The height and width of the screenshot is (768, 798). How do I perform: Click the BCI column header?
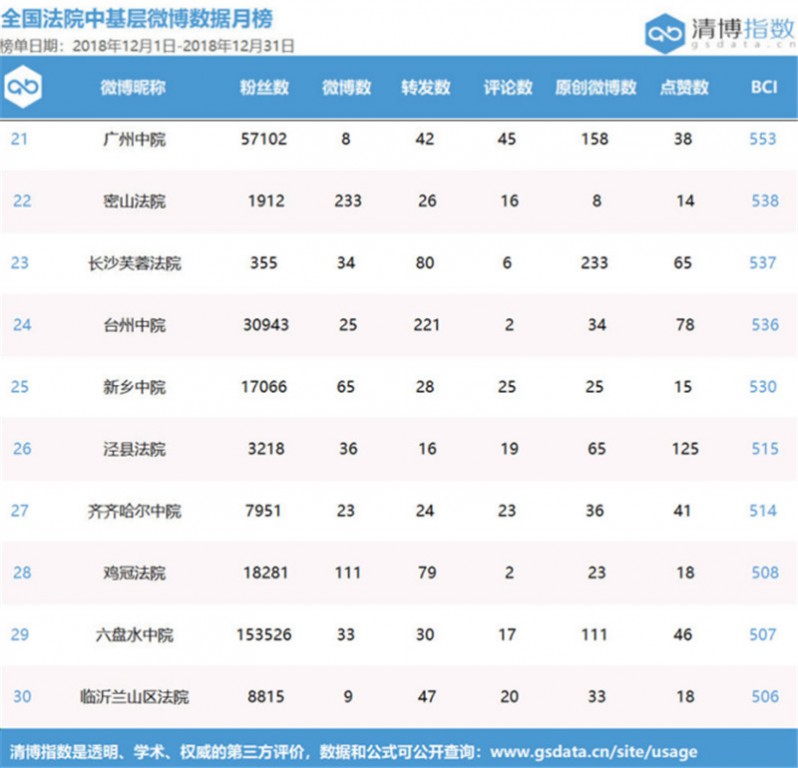point(764,87)
